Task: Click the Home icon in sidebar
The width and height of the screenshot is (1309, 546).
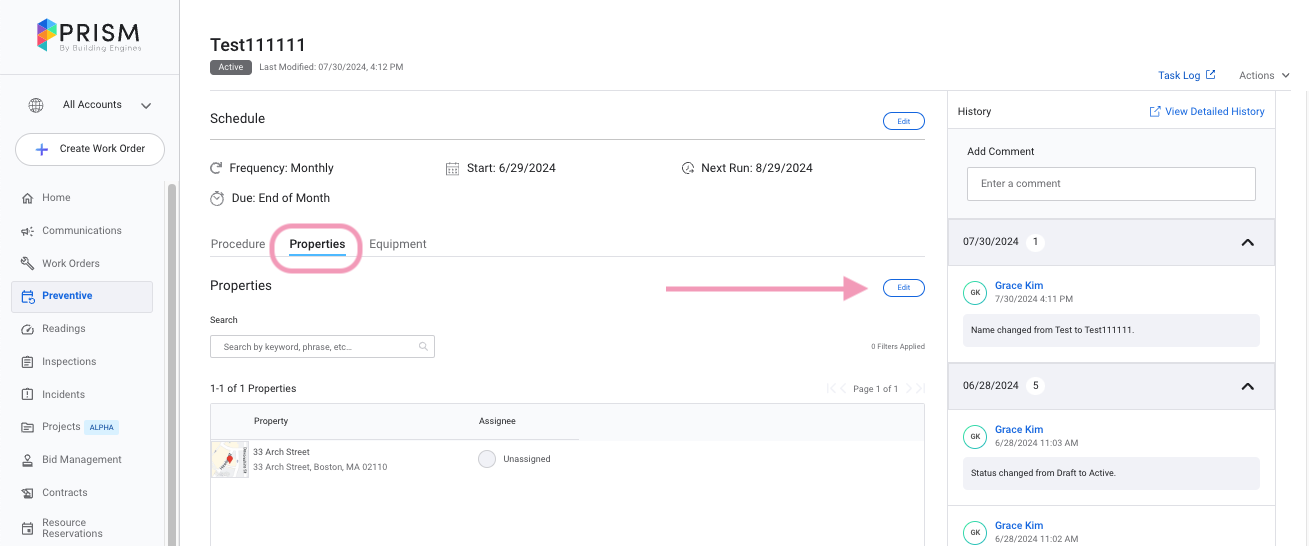Action: pos(28,198)
